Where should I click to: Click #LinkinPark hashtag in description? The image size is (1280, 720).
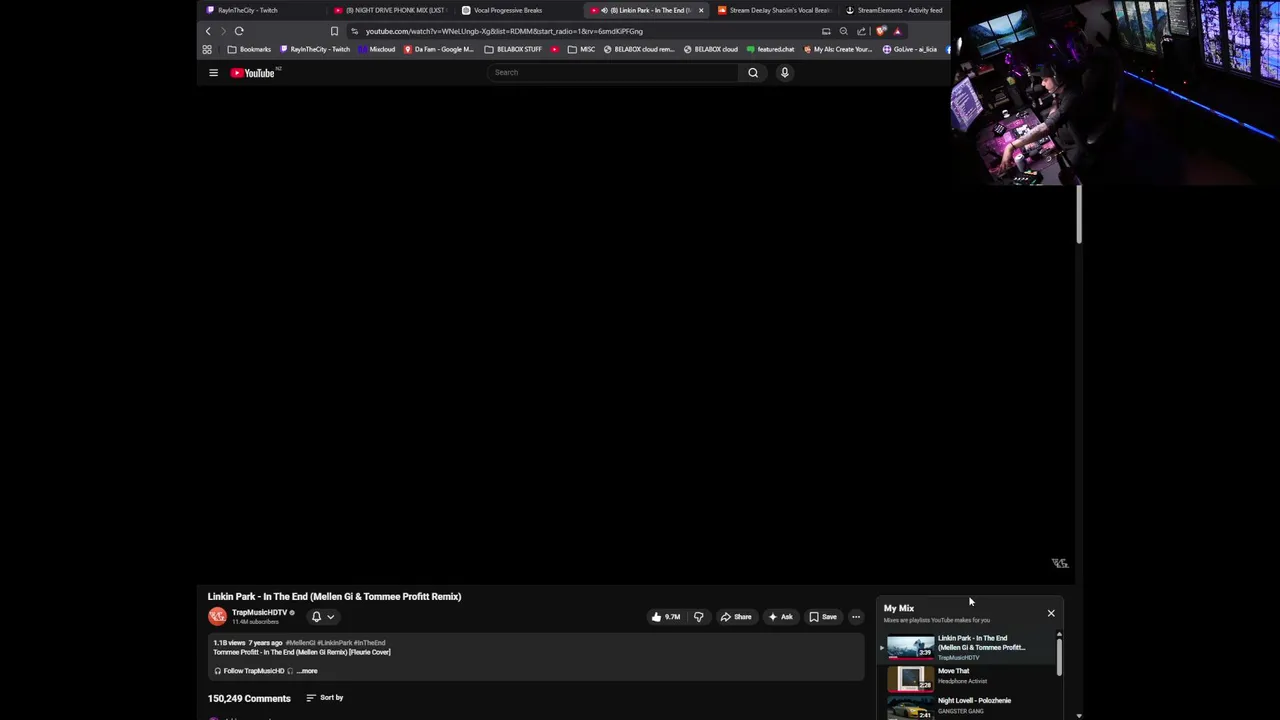tap(335, 643)
